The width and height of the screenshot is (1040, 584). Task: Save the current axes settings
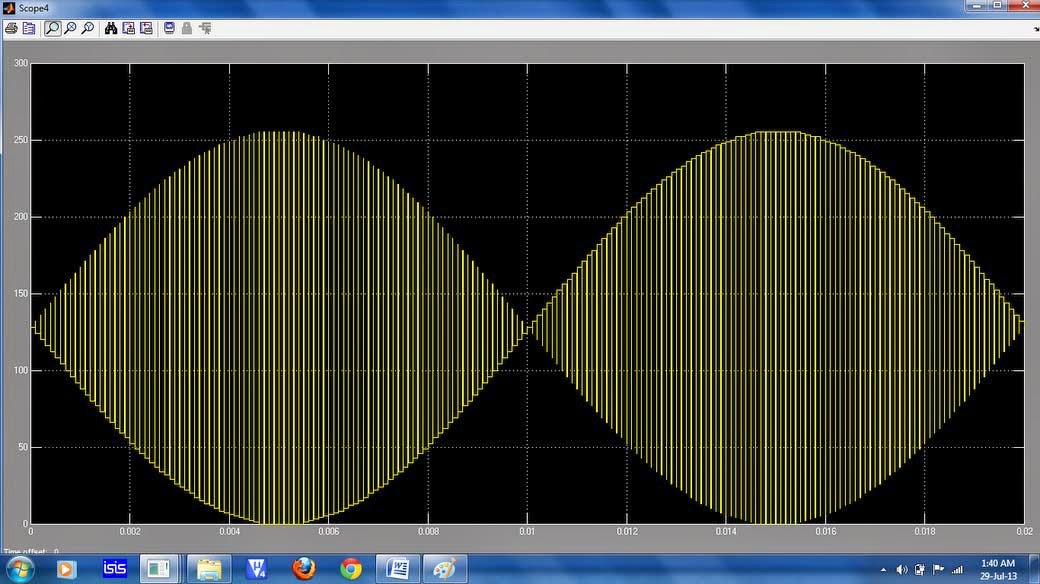tap(128, 28)
